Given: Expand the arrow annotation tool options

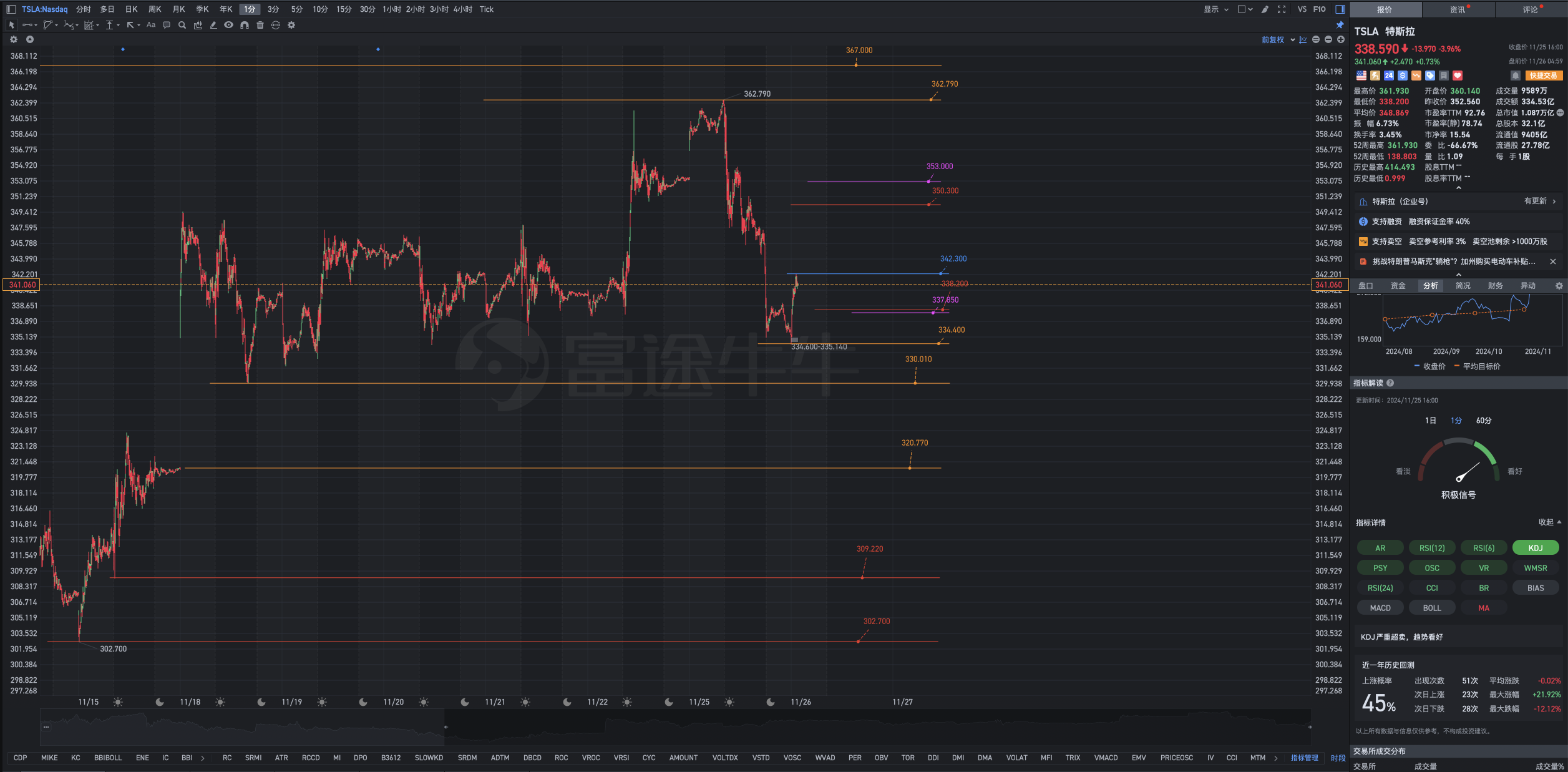Looking at the screenshot, I should coord(139,26).
